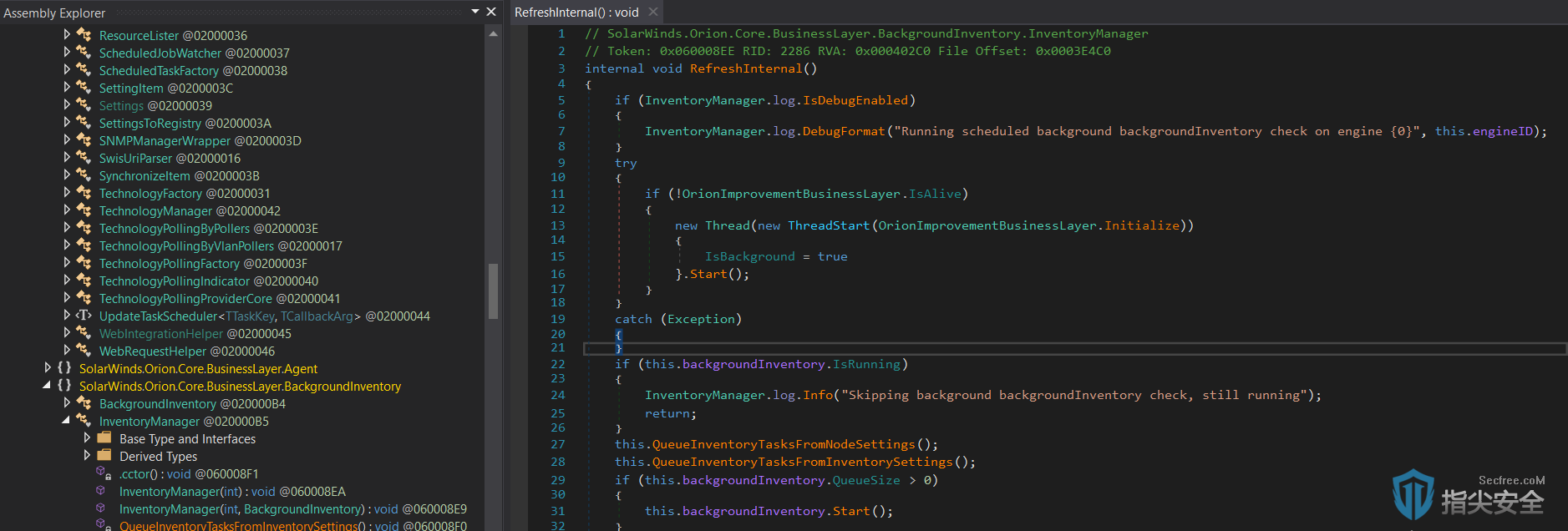Click the InventoryManager @020000B5 class icon

coord(84,421)
